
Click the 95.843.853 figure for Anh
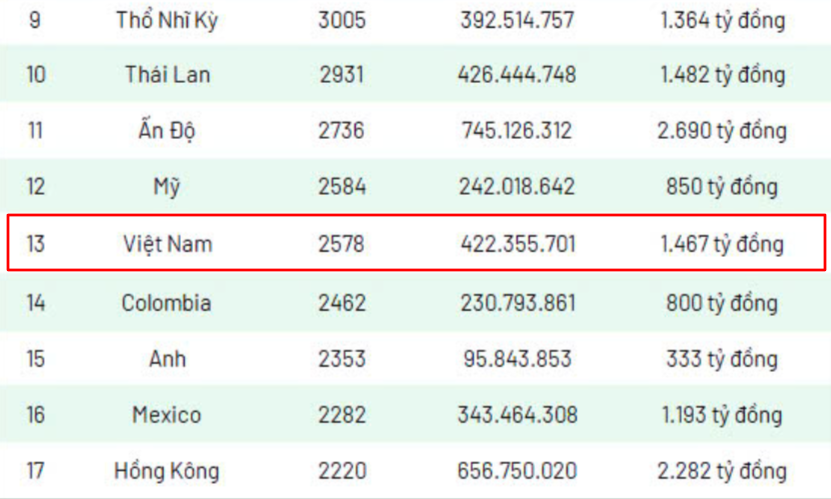tap(517, 359)
